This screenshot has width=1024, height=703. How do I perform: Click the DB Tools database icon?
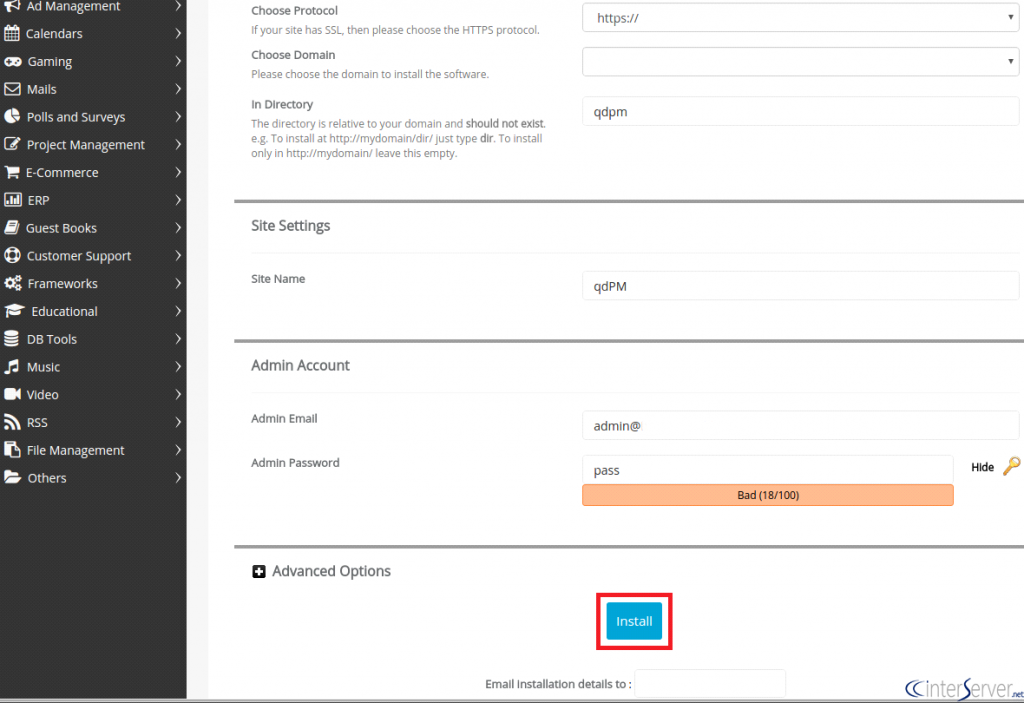tap(12, 338)
